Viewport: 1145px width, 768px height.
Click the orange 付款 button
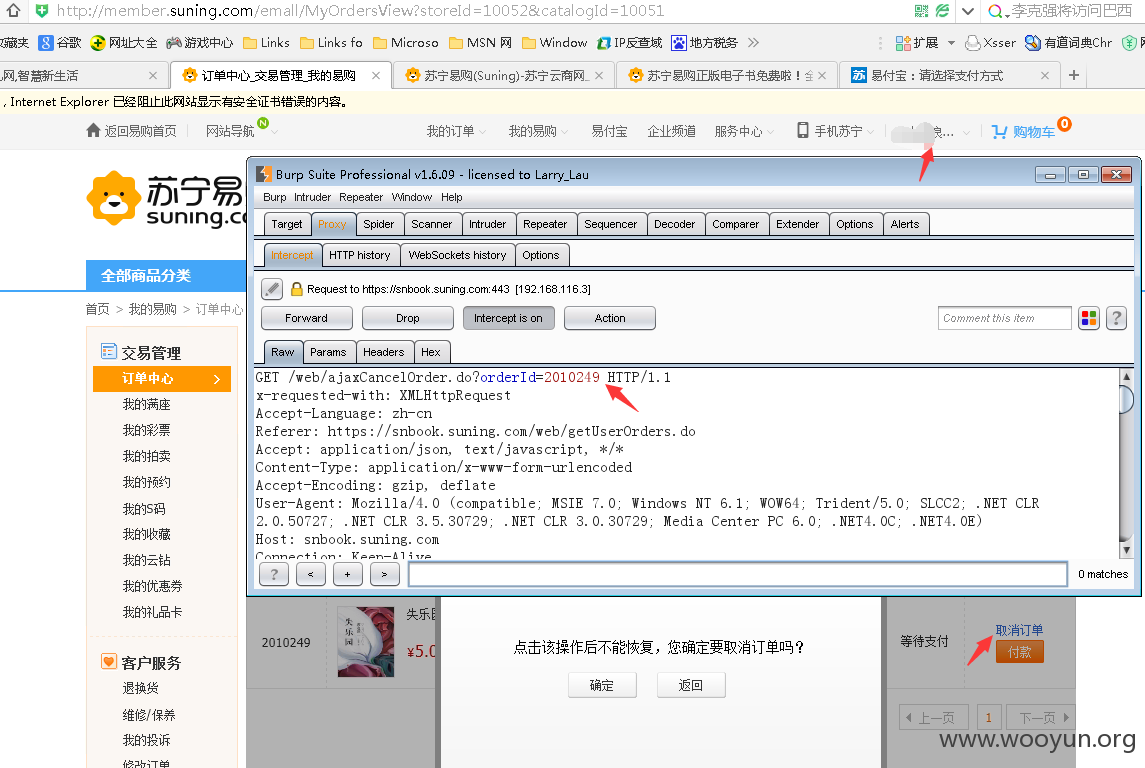1019,652
